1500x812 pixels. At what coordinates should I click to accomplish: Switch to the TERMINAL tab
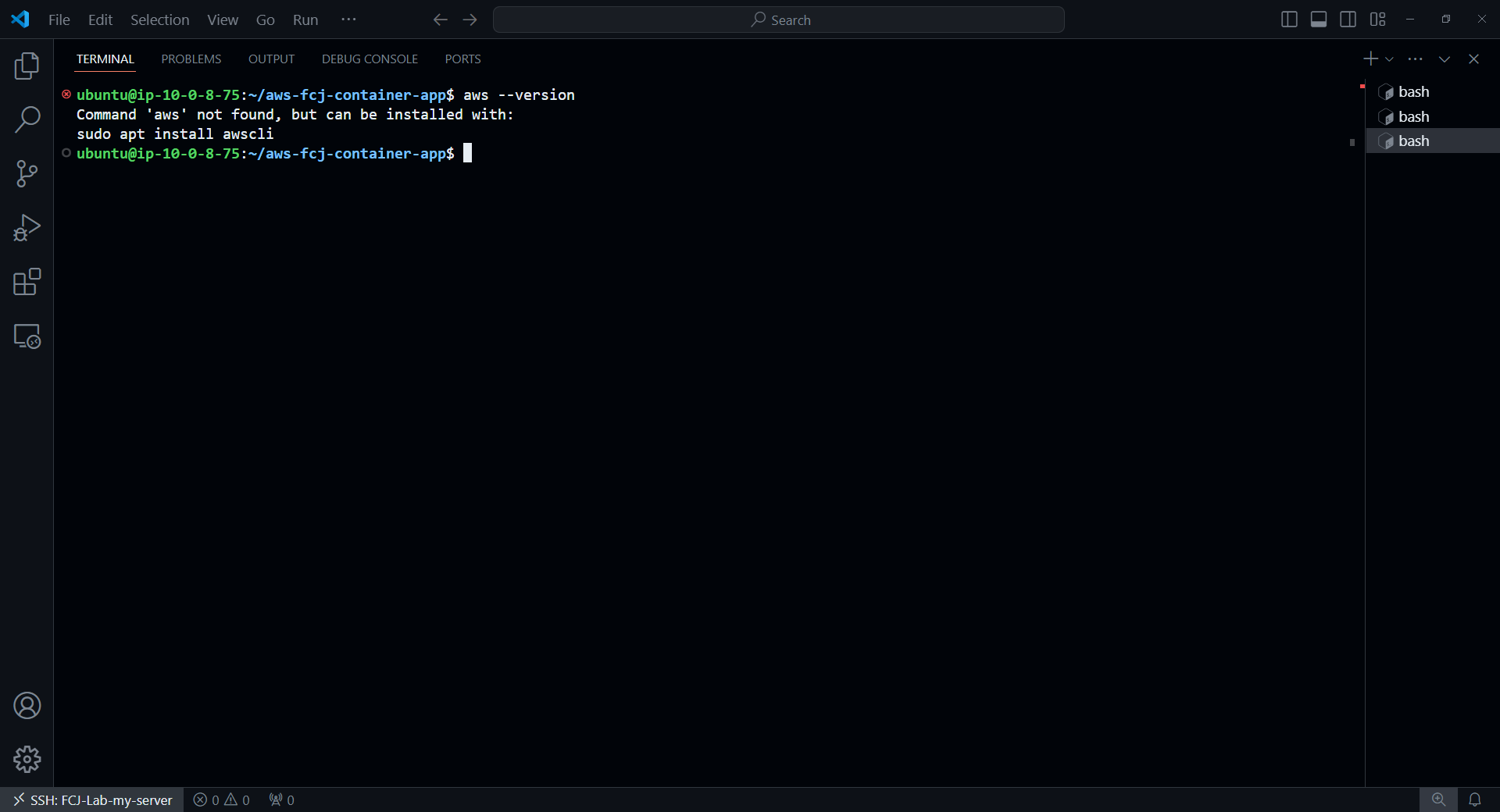click(105, 59)
